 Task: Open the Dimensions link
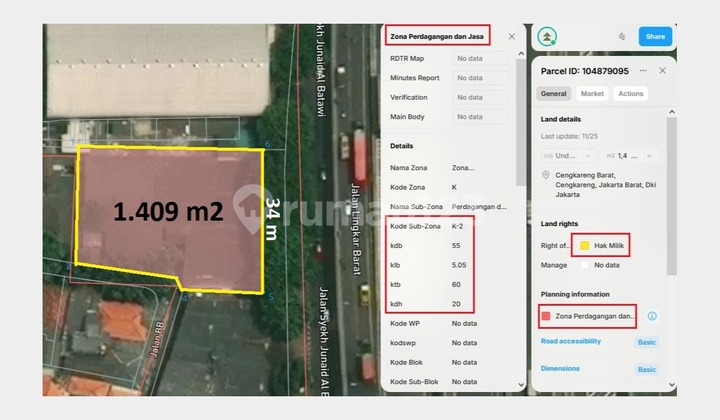coord(560,368)
